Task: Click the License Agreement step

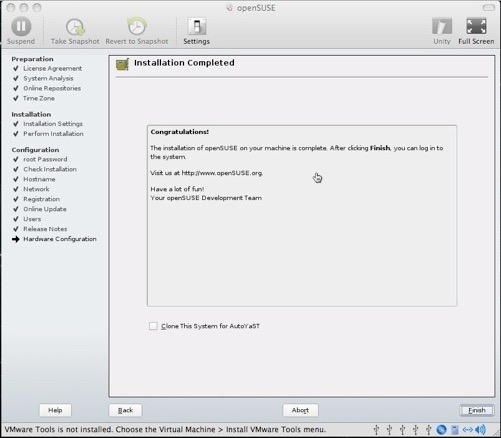Action: coord(52,68)
